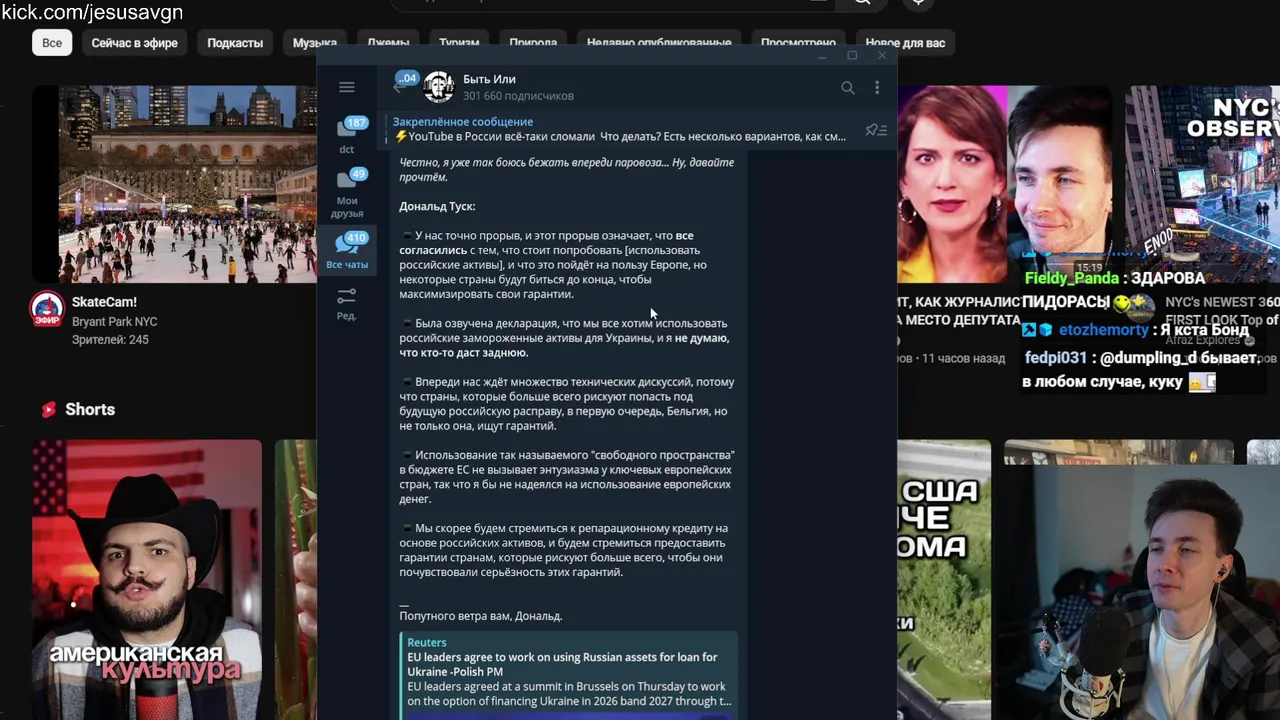
Task: Open the SkateCam! video title
Action: click(104, 302)
